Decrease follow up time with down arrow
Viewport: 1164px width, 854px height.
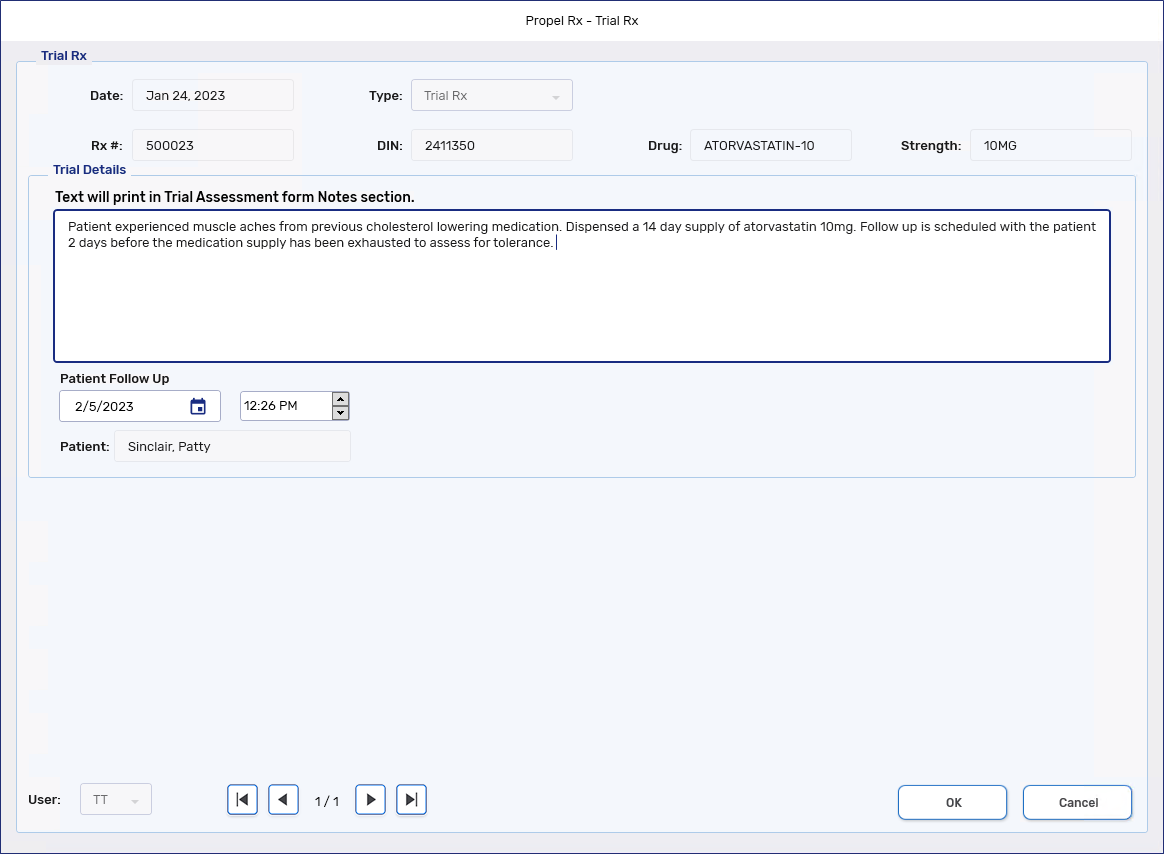point(340,413)
